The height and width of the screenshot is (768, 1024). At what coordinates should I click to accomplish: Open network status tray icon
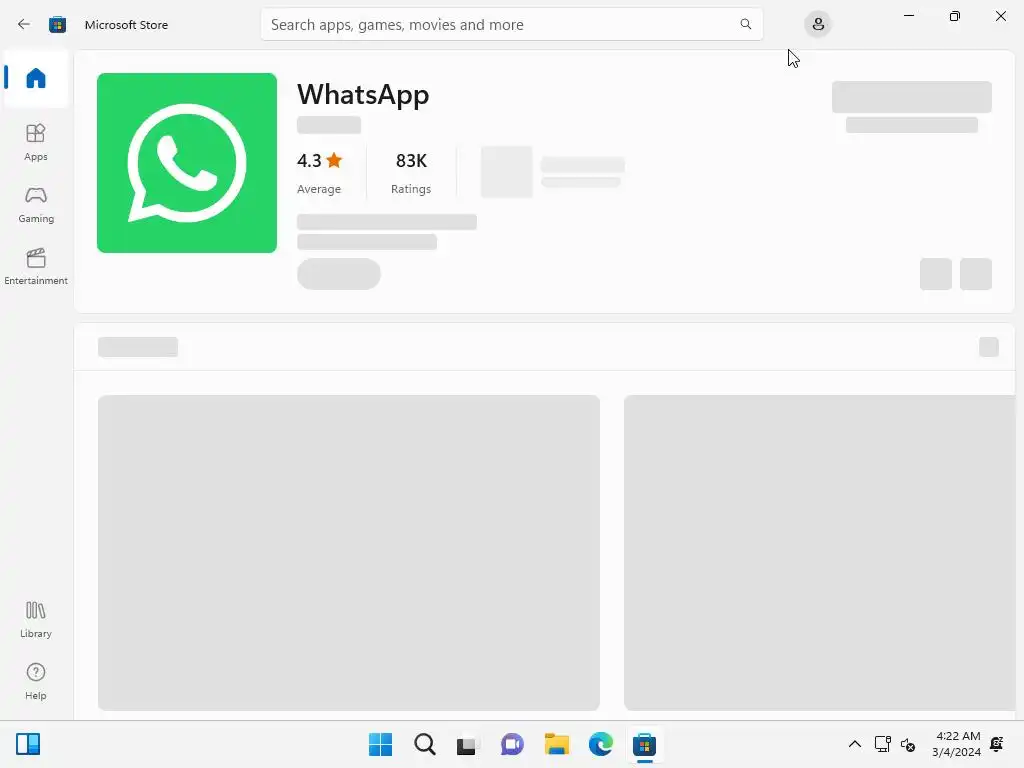(882, 744)
